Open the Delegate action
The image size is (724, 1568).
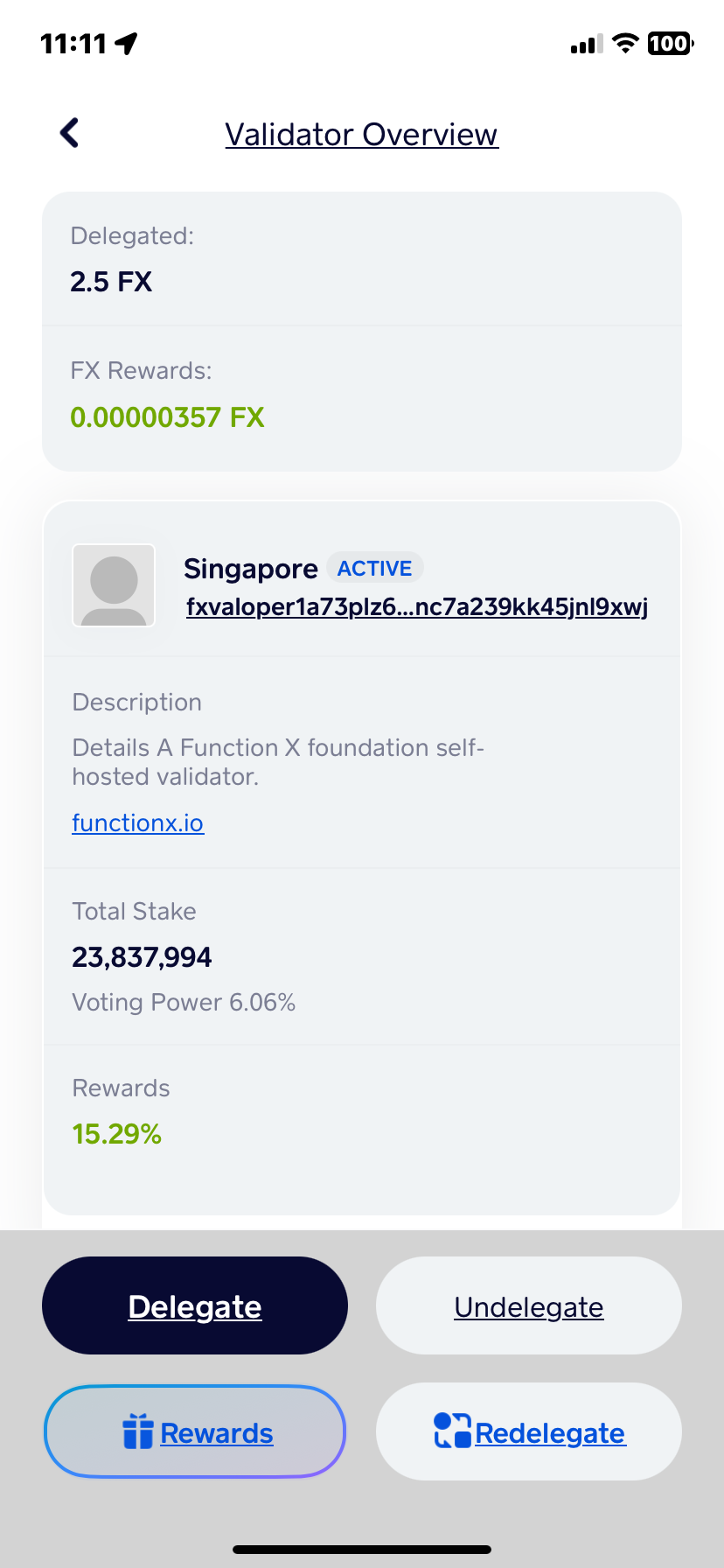[x=195, y=1305]
